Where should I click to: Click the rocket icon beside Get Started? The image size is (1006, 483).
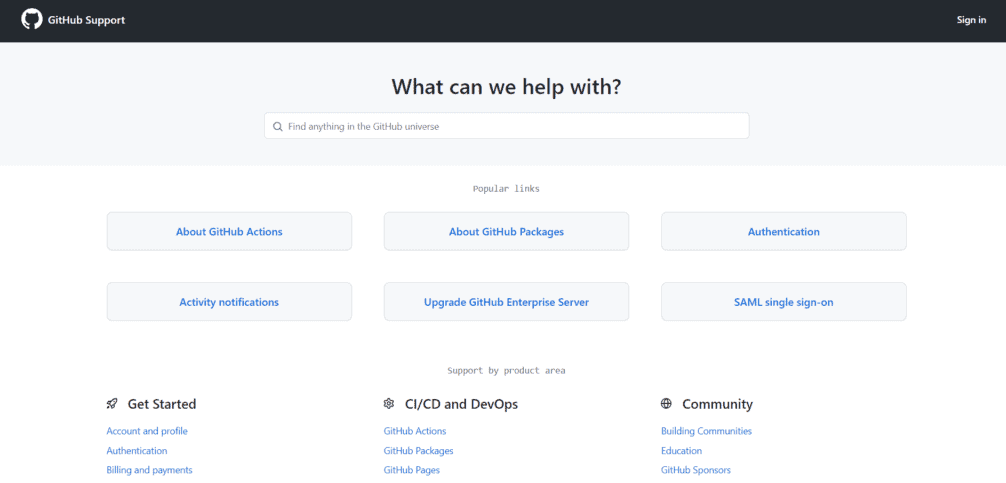pos(112,404)
